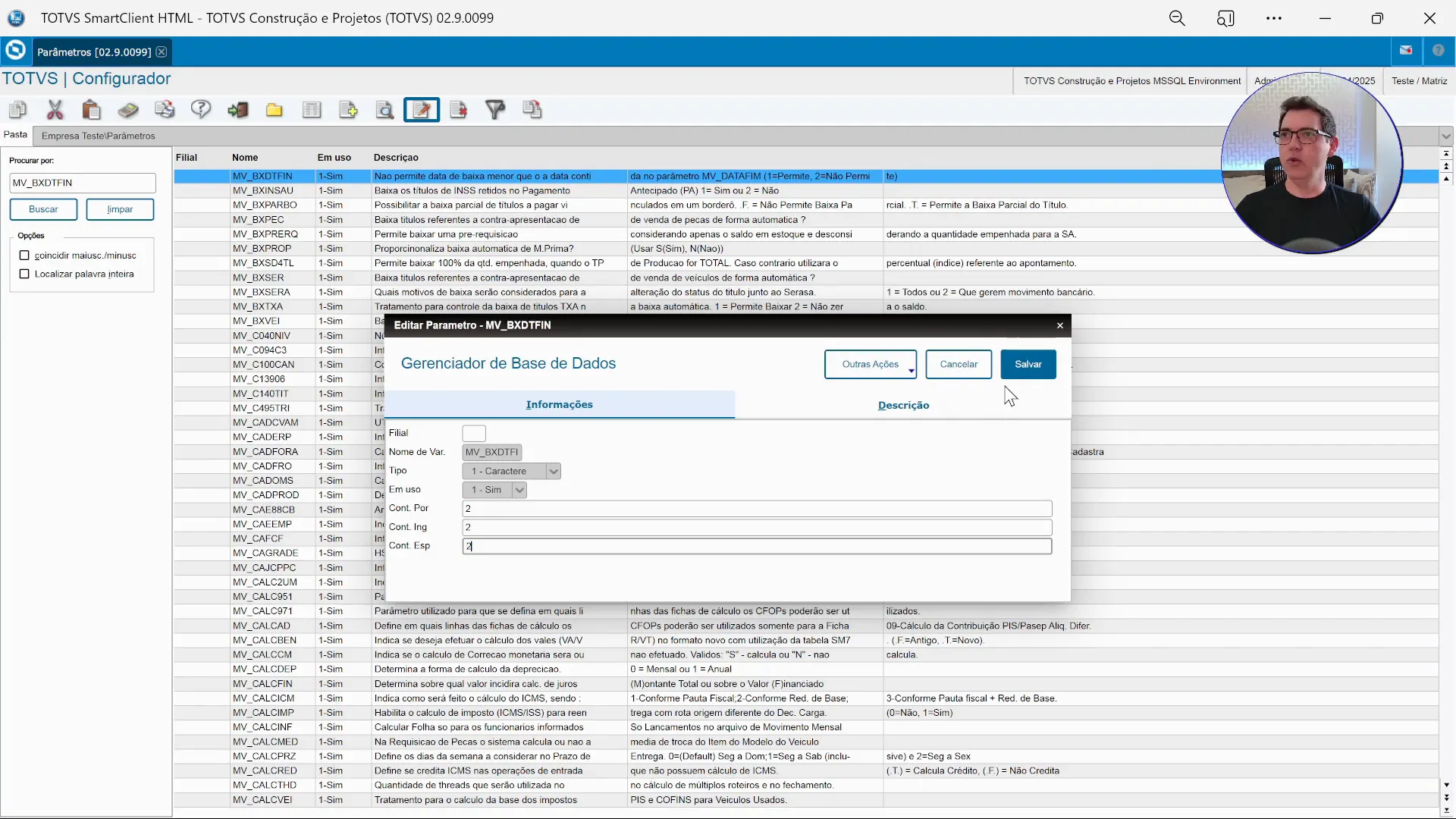Click the clipboard Paste toolbar icon
Image resolution: width=1456 pixels, height=819 pixels.
pos(92,110)
